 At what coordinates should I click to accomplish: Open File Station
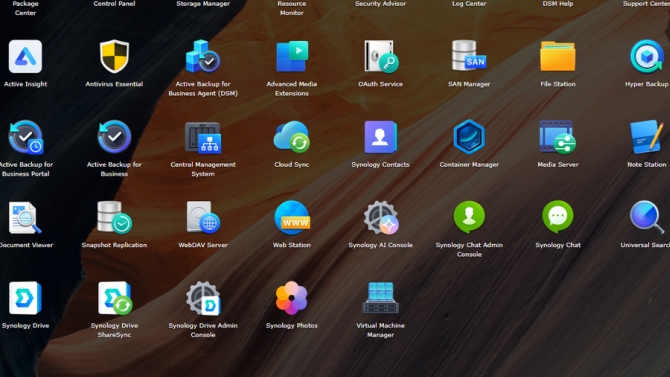pyautogui.click(x=558, y=57)
